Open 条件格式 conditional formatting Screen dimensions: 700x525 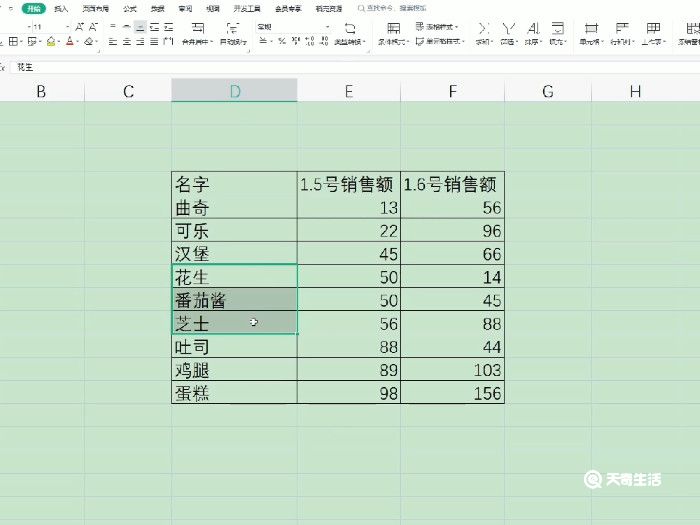point(393,33)
